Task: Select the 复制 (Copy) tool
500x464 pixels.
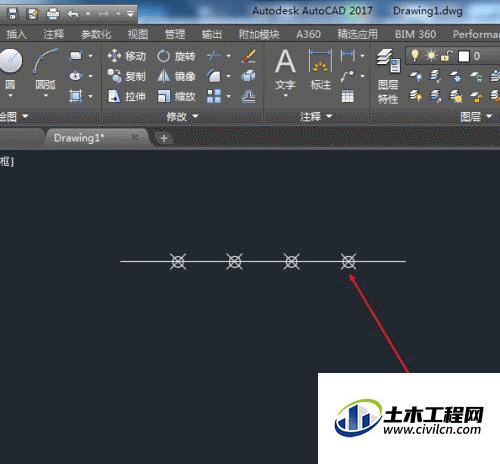Action: click(x=127, y=76)
